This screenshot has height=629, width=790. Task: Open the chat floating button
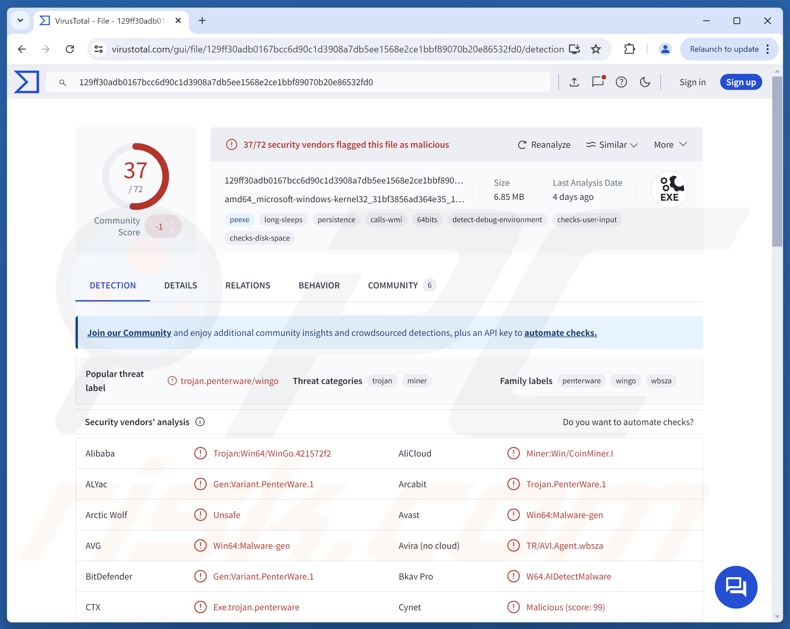click(736, 587)
